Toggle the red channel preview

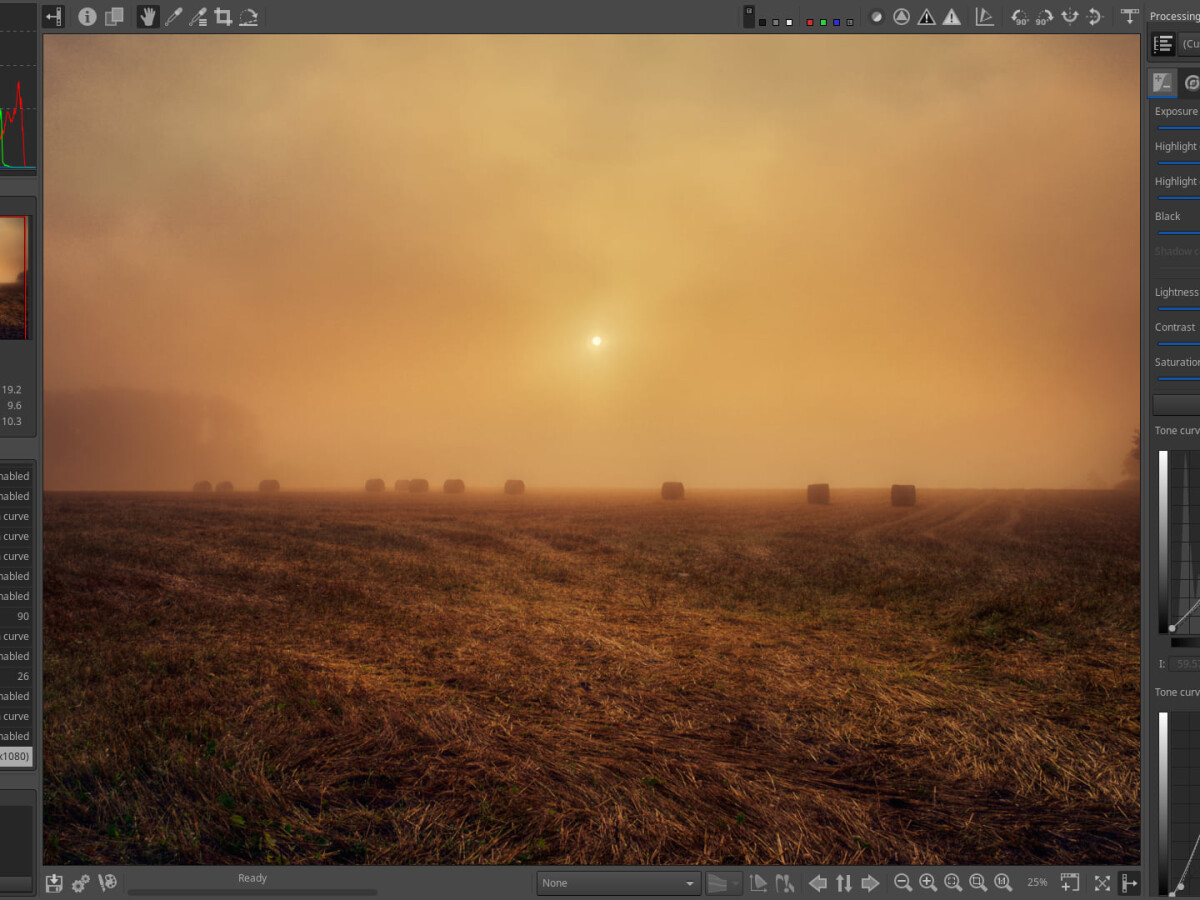point(810,22)
